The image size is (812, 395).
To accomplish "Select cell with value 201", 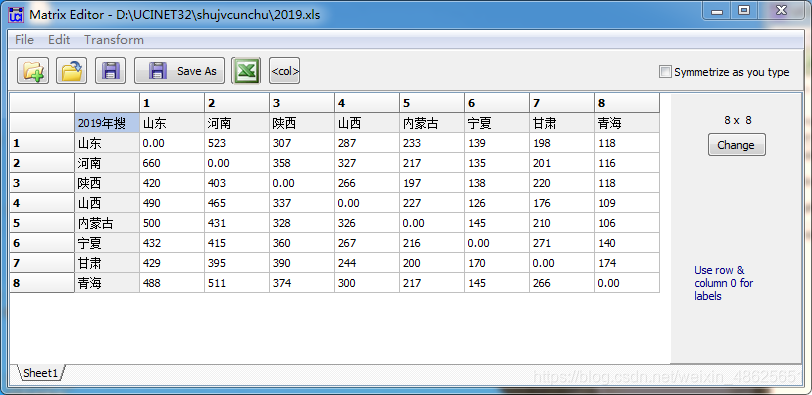I will click(562, 163).
